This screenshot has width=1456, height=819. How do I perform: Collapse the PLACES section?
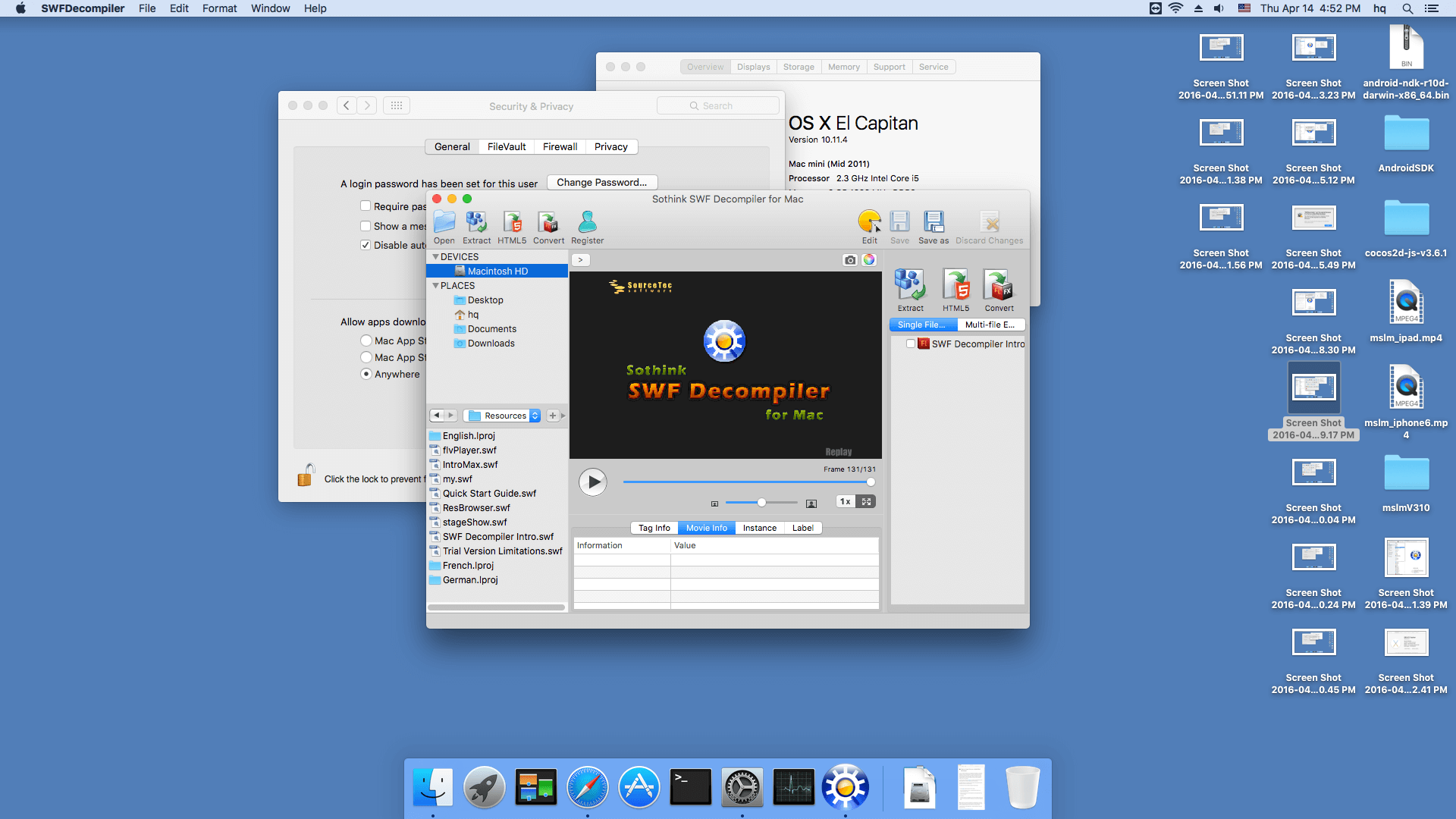(436, 286)
